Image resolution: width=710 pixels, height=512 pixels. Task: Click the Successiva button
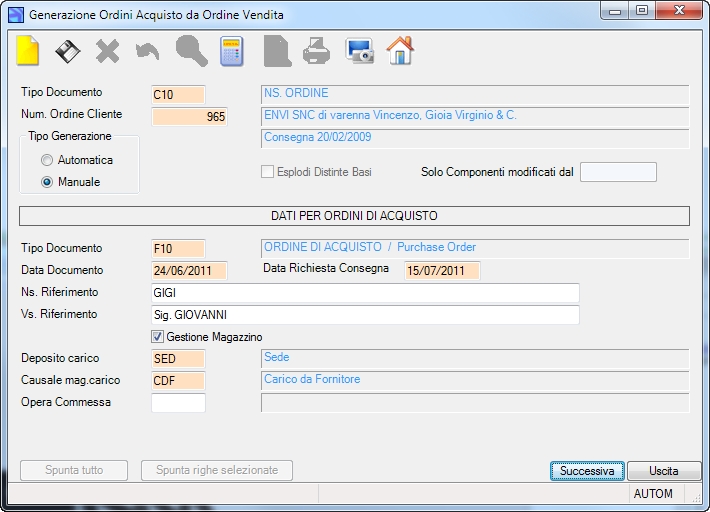pyautogui.click(x=587, y=471)
